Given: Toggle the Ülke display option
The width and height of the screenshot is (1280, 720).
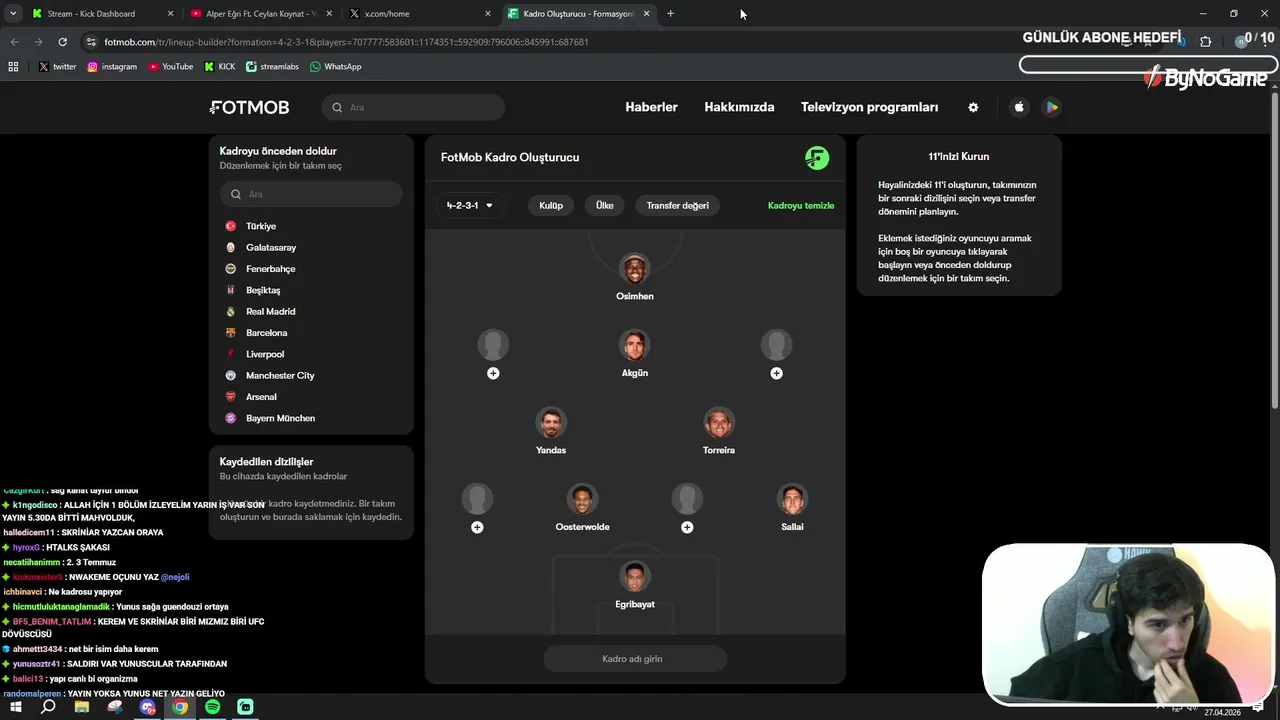Looking at the screenshot, I should click(605, 205).
